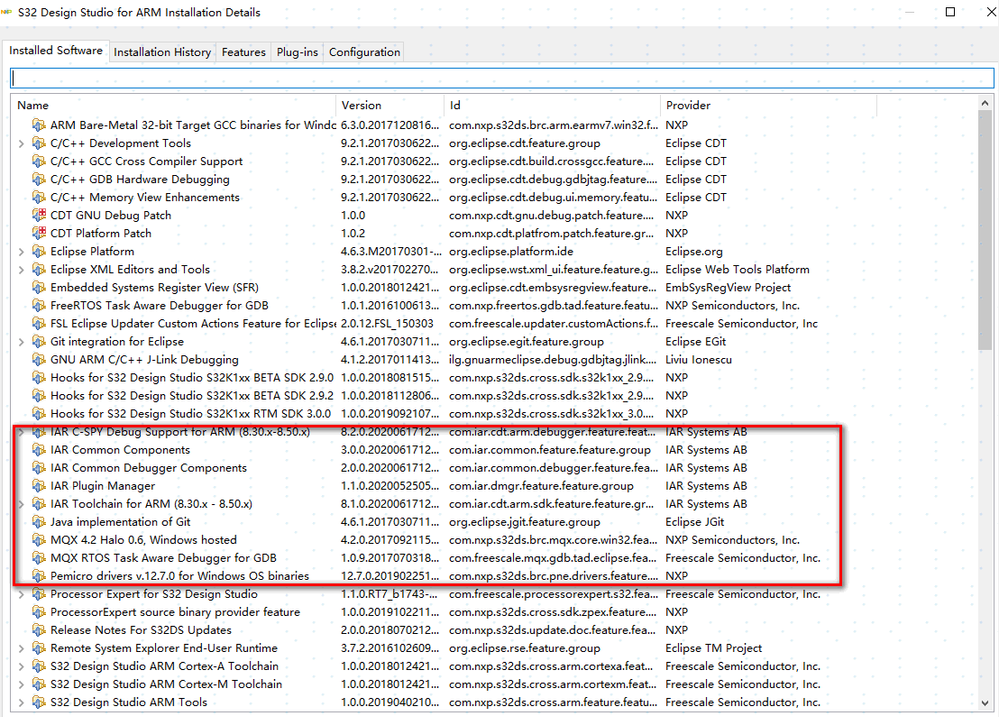999x717 pixels.
Task: Expand IAR Toolchain for ARM node
Action: (21, 505)
